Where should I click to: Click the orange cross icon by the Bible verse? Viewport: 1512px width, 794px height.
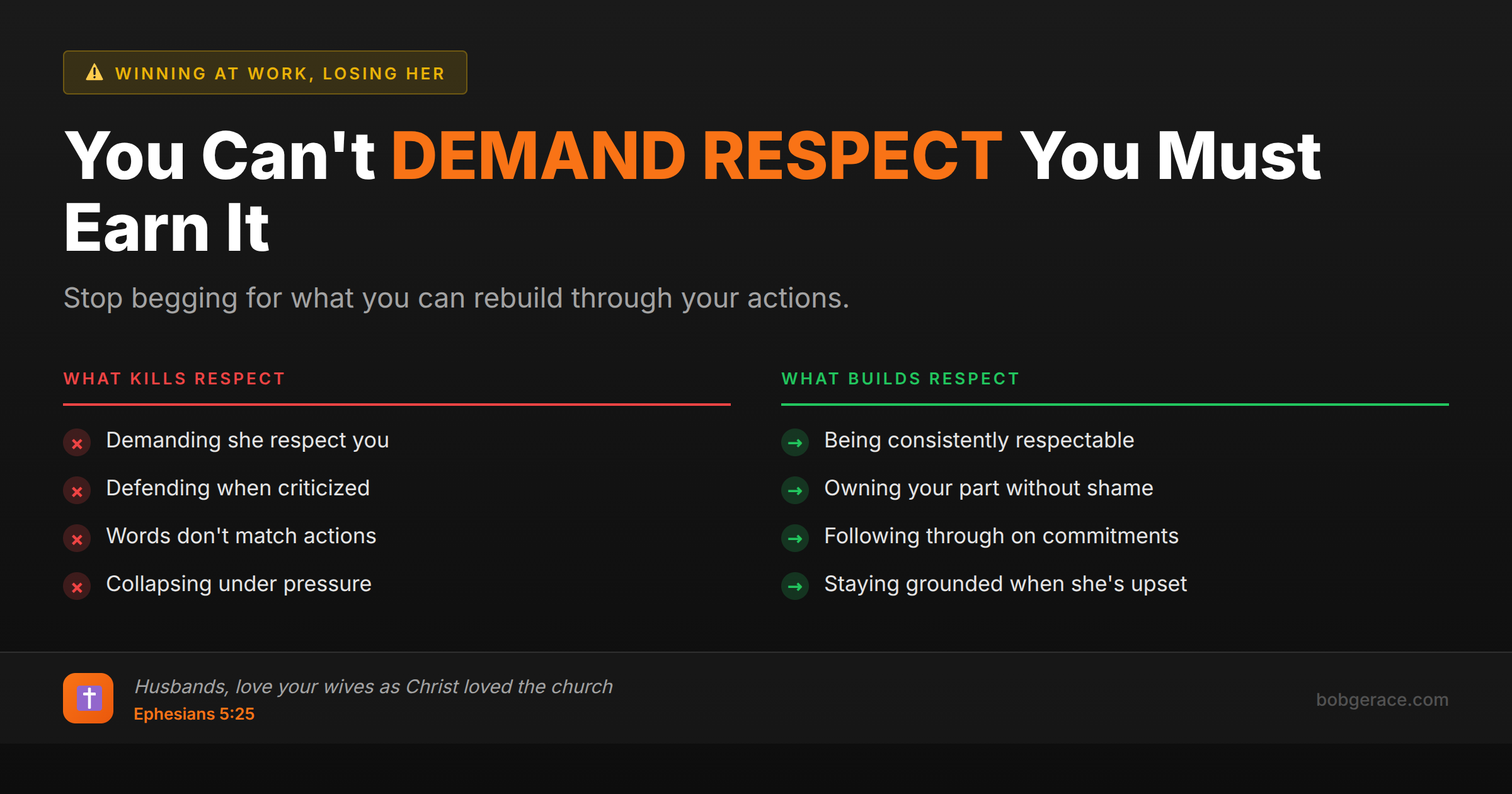point(88,698)
